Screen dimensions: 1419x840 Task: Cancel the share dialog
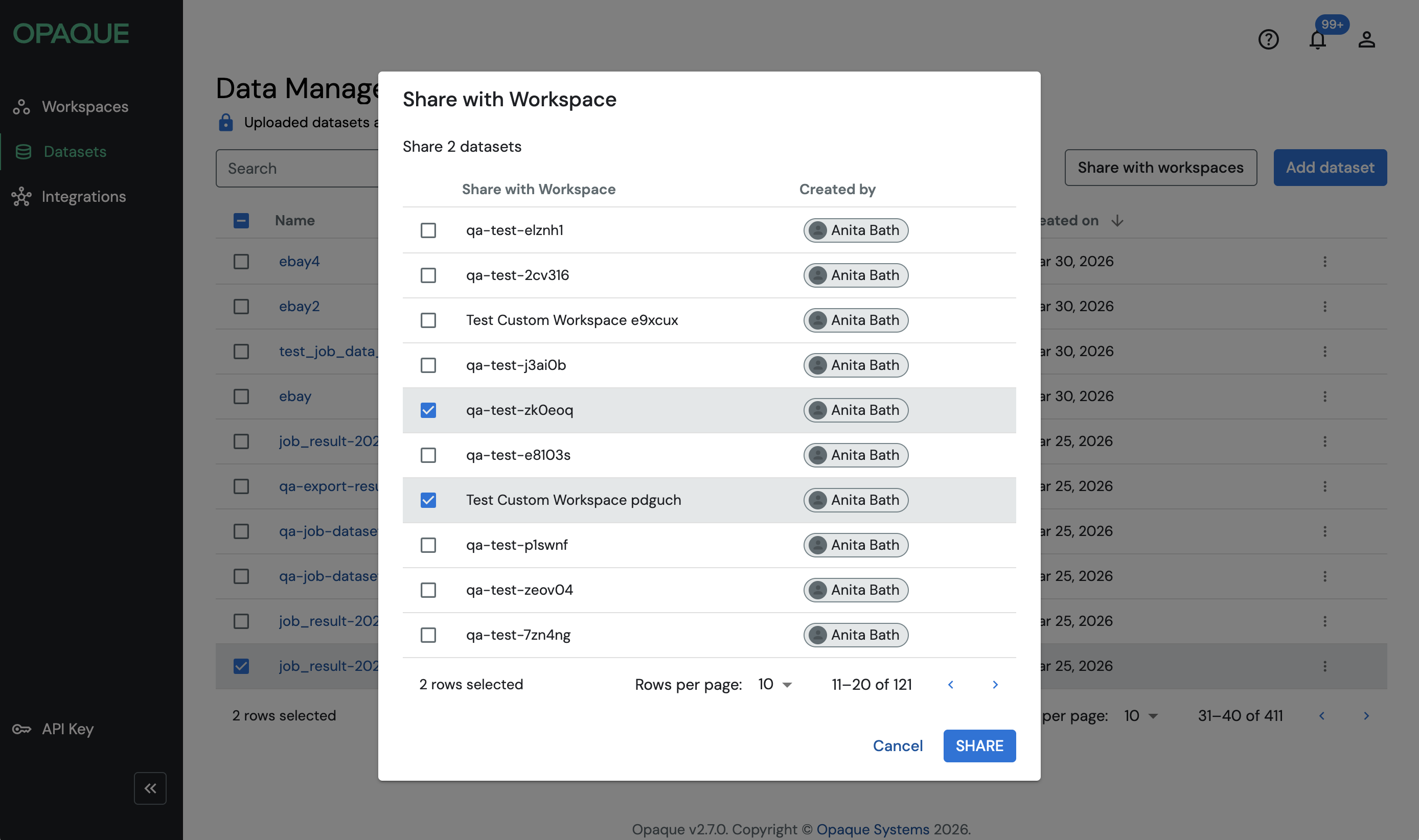point(898,746)
